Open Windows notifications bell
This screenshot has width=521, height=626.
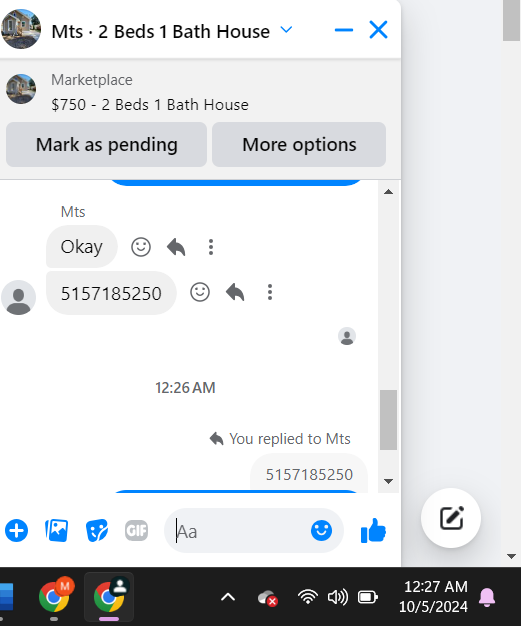tap(487, 598)
